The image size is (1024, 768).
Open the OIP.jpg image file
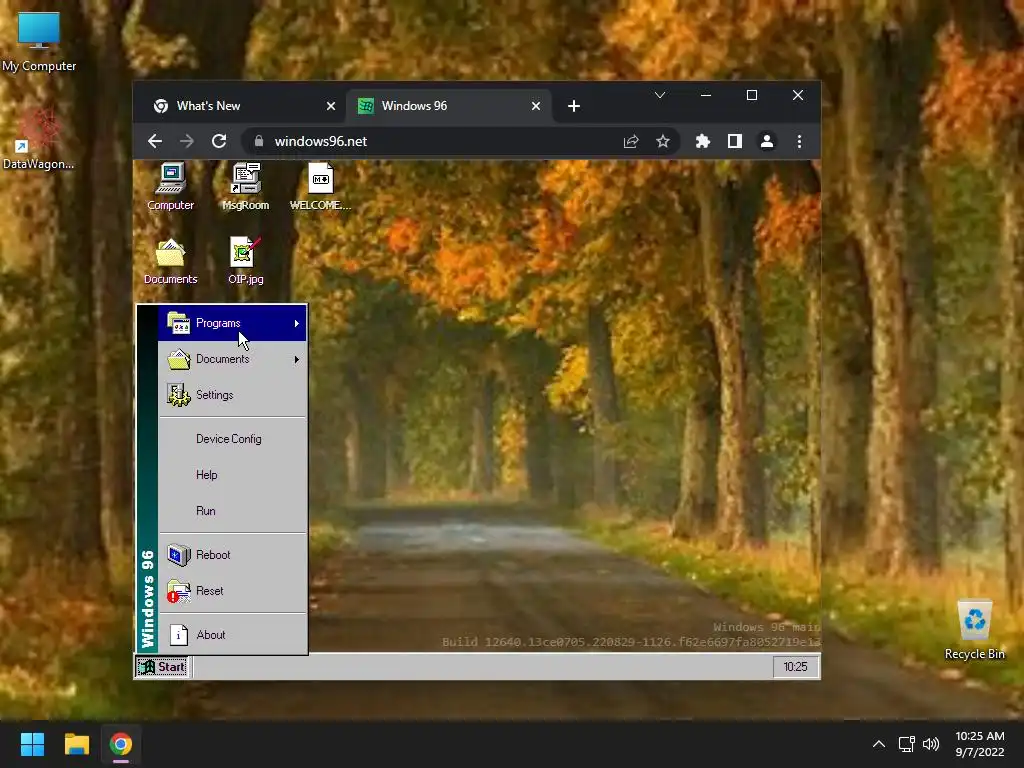[x=246, y=261]
